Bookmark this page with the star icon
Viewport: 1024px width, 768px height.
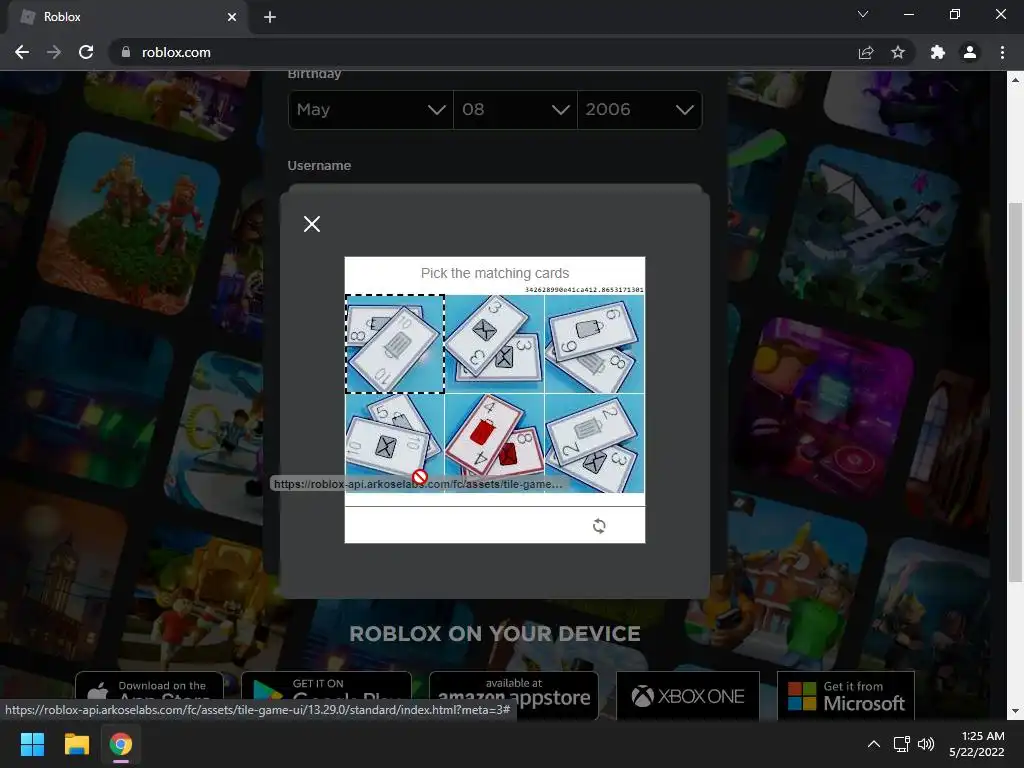pos(898,52)
